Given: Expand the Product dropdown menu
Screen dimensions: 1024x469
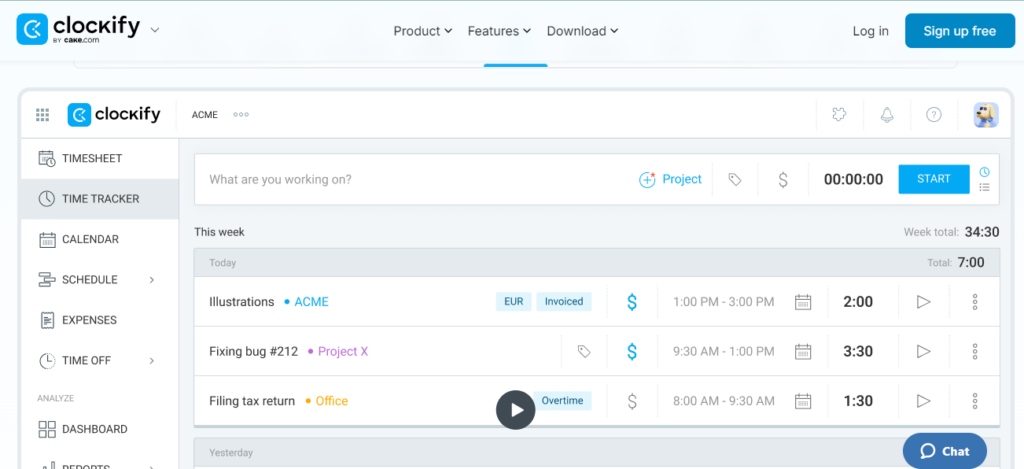Looking at the screenshot, I should 422,31.
